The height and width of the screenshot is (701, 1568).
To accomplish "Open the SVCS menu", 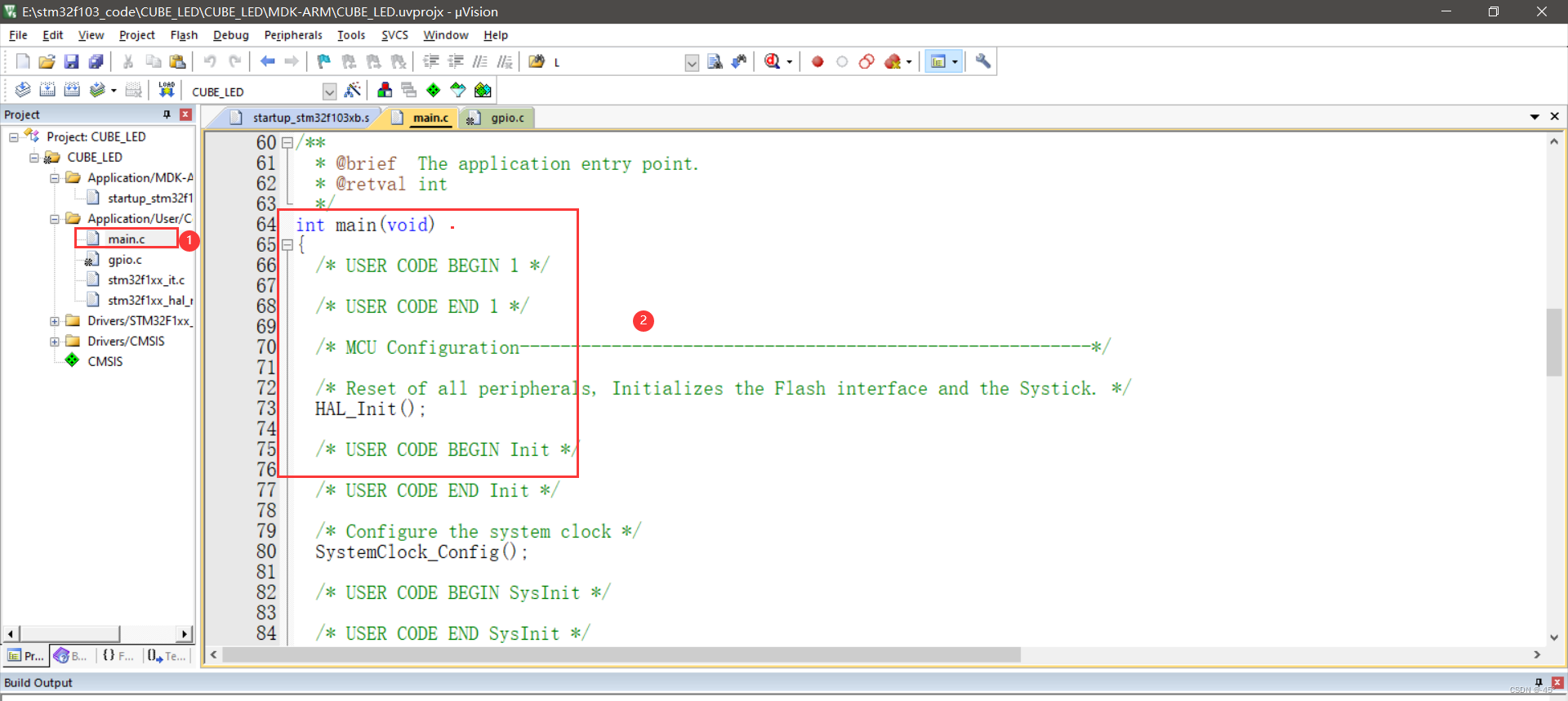I will [x=394, y=35].
